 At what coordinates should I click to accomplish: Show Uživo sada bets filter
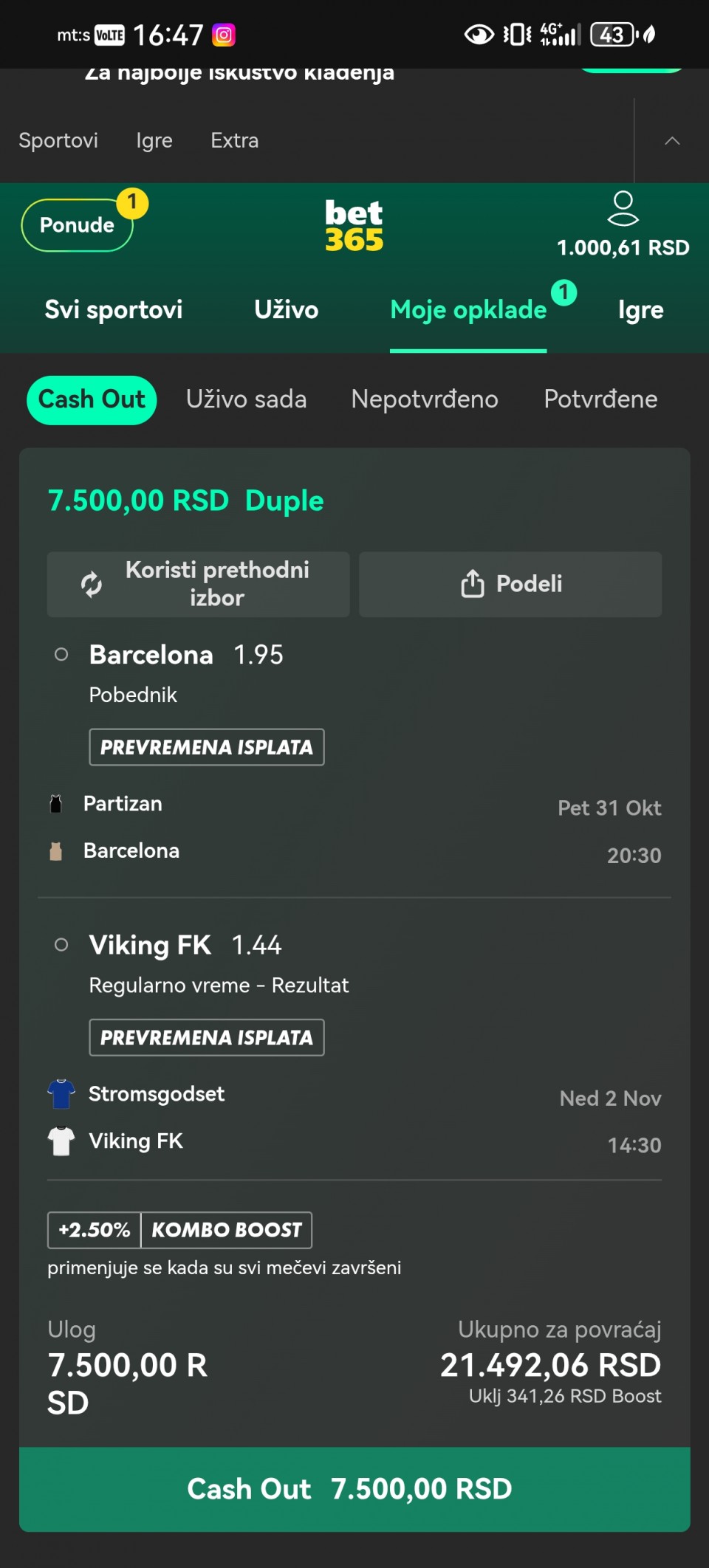[x=246, y=399]
